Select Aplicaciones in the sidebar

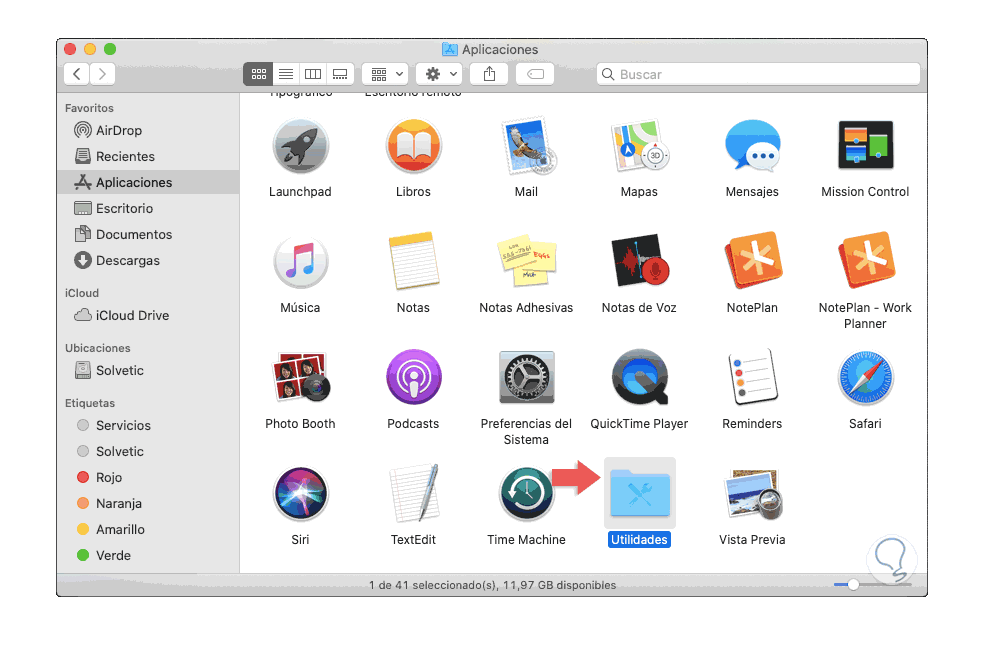[148, 182]
